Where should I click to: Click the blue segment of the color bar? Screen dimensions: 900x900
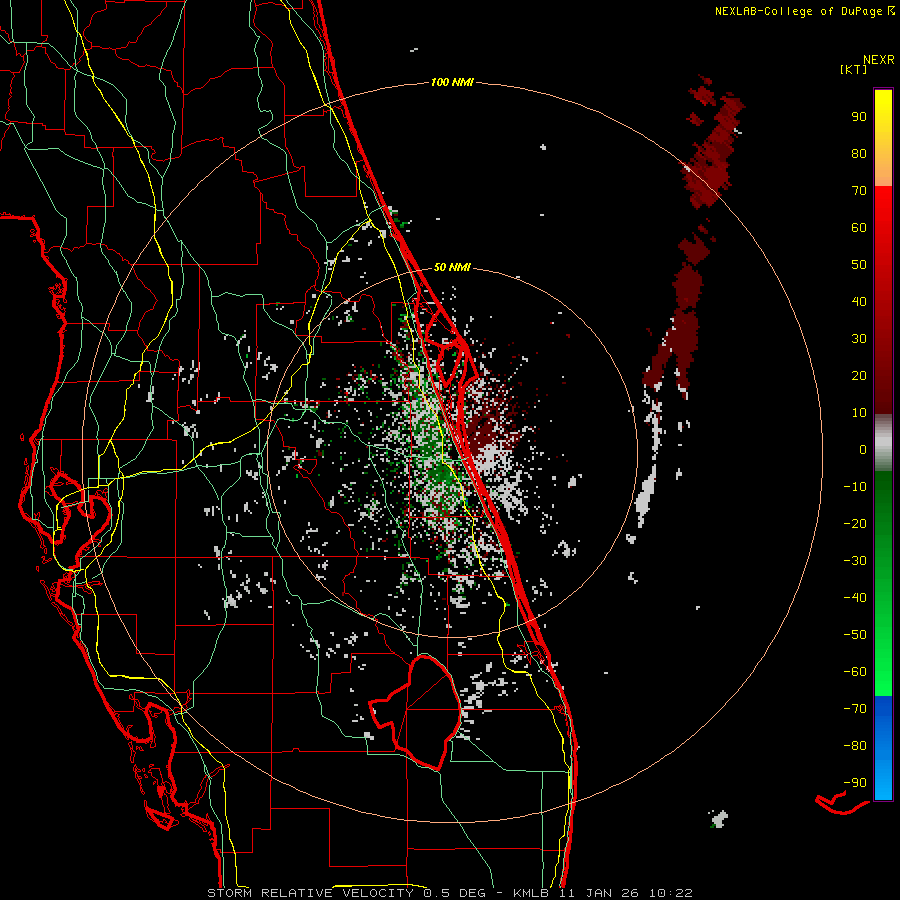883,748
